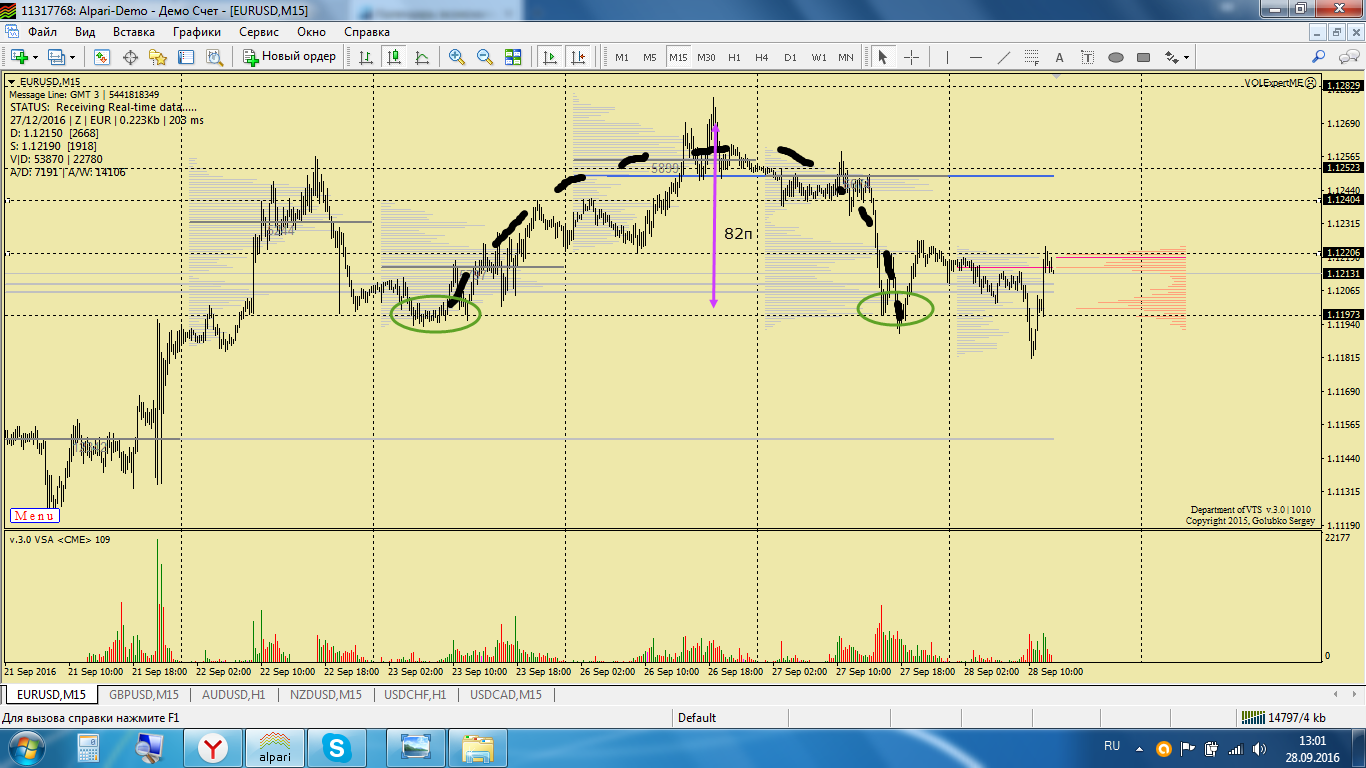Select the H4 timeframe
The width and height of the screenshot is (1366, 768).
762,57
